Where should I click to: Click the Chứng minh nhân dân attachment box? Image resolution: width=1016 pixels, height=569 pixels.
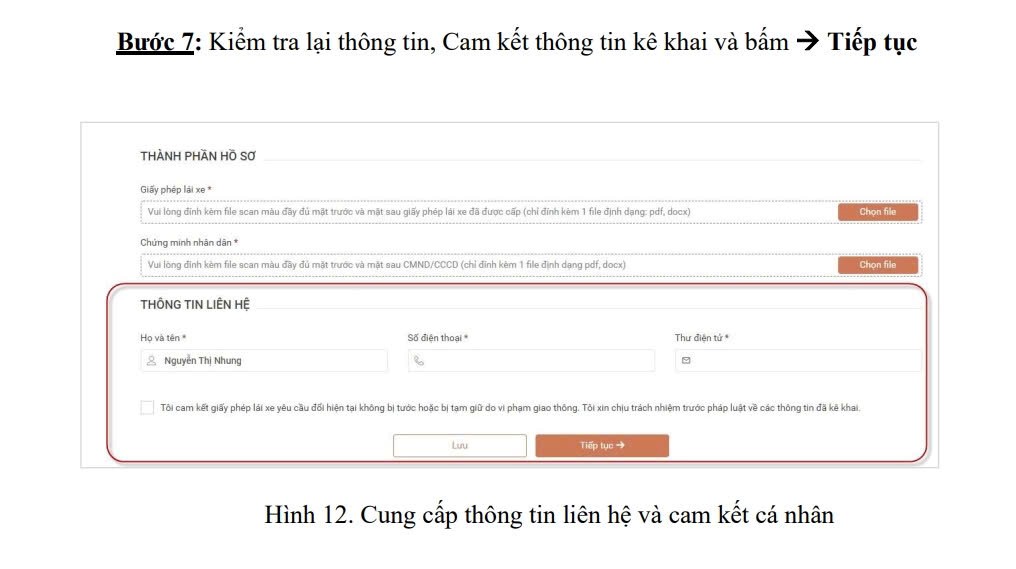pyautogui.click(x=531, y=264)
